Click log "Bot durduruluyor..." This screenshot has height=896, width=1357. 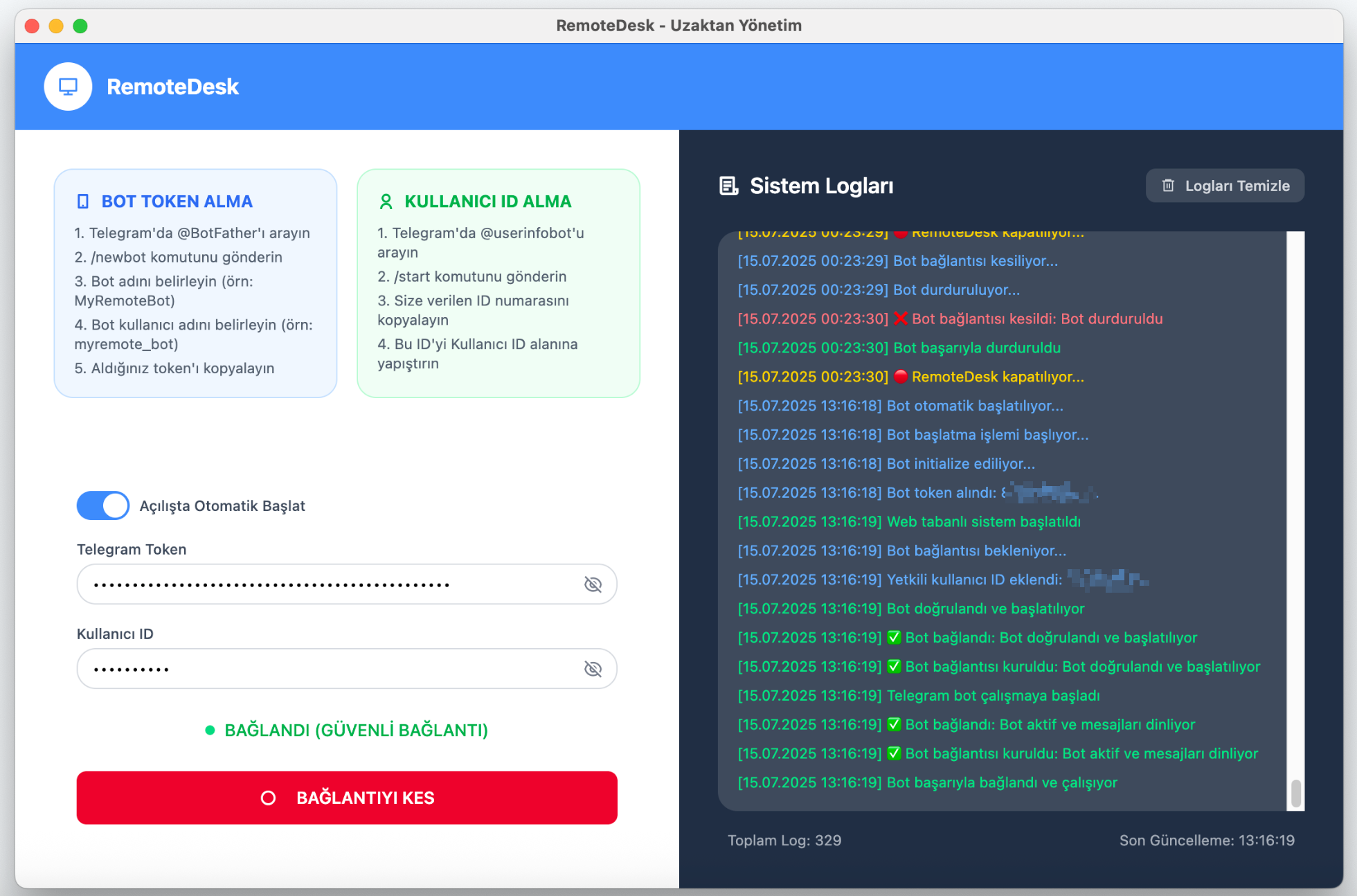point(879,290)
